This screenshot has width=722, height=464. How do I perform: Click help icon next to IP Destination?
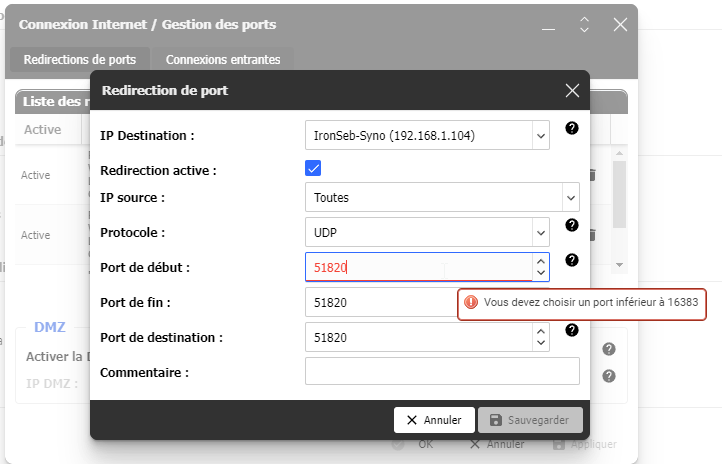pos(572,128)
